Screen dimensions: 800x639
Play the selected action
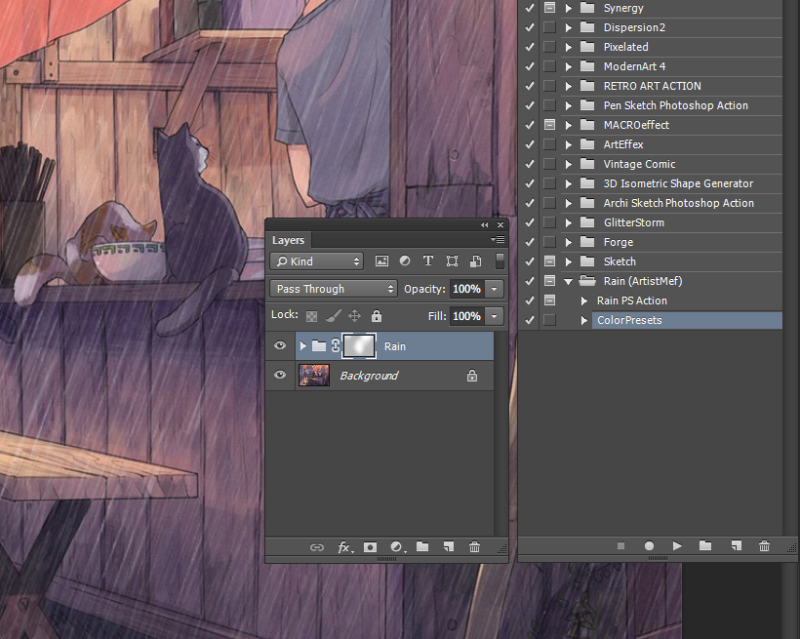(x=677, y=546)
